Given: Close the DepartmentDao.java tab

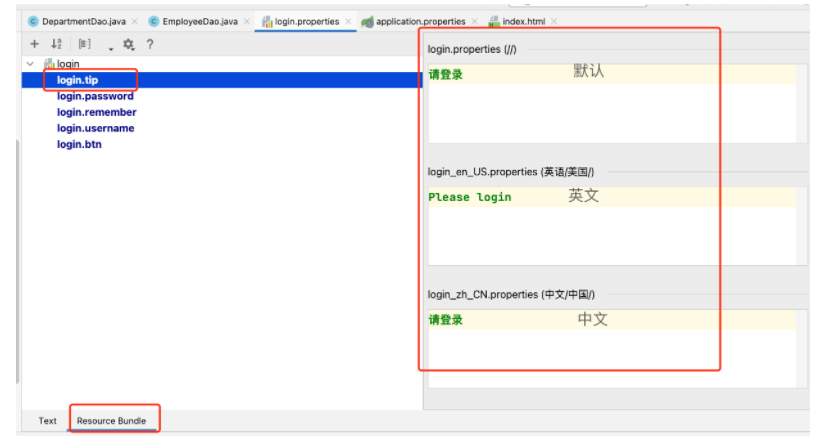Looking at the screenshot, I should click(134, 21).
